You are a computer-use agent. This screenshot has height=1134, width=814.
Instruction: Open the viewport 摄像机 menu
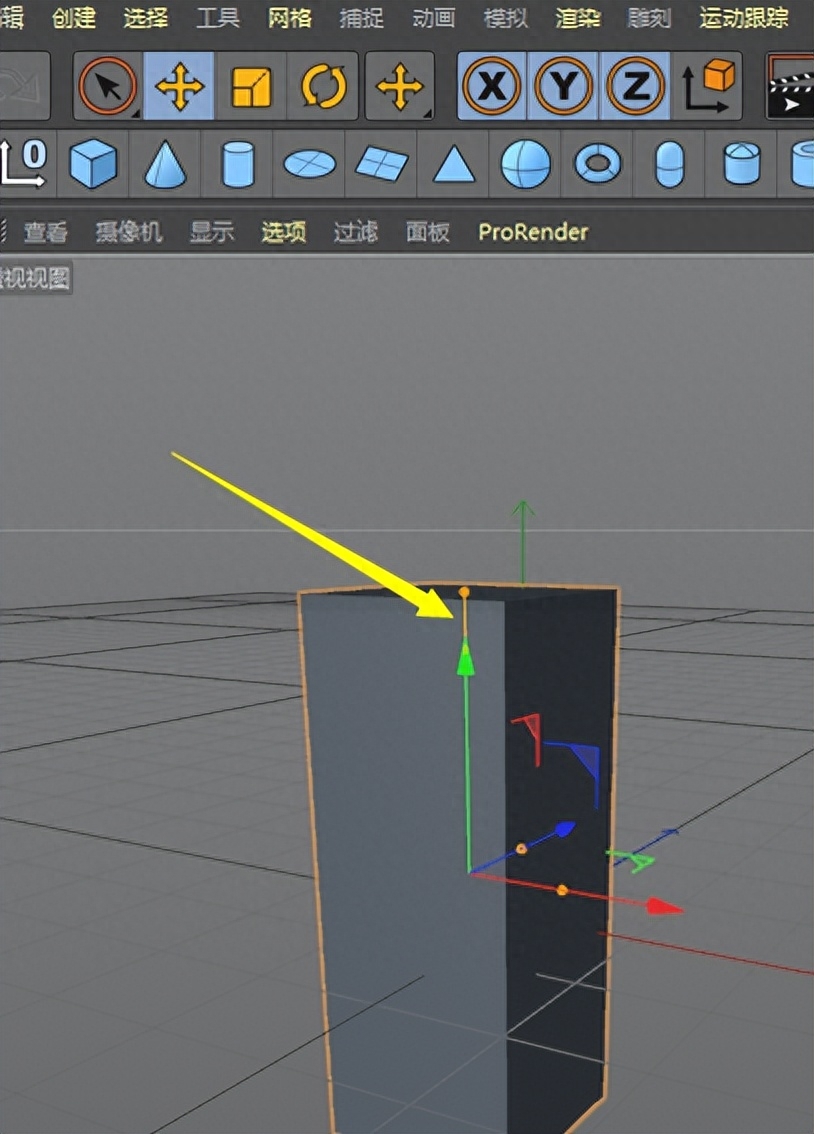pyautogui.click(x=129, y=232)
